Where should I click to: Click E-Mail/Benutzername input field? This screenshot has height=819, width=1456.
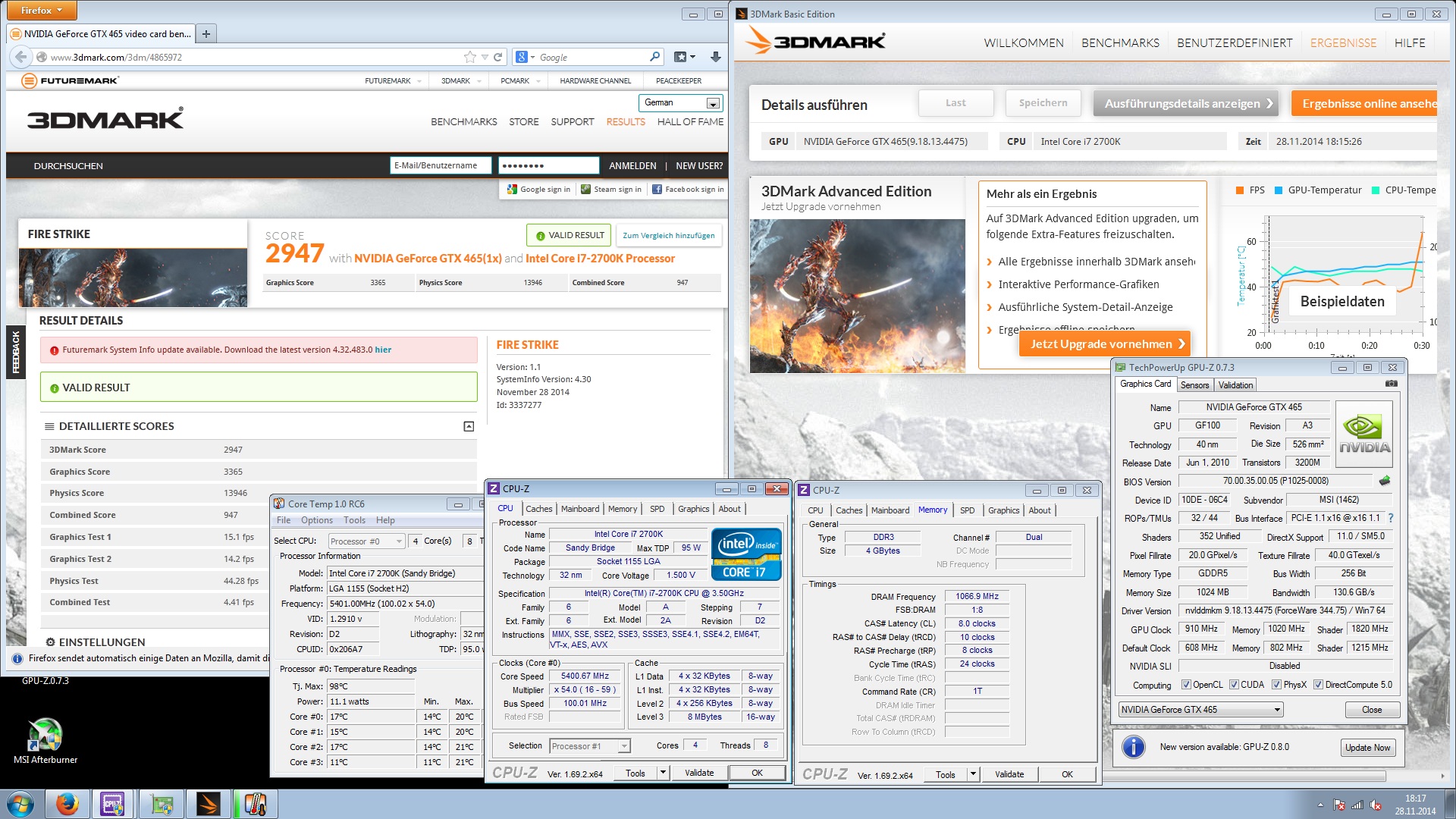tap(441, 165)
